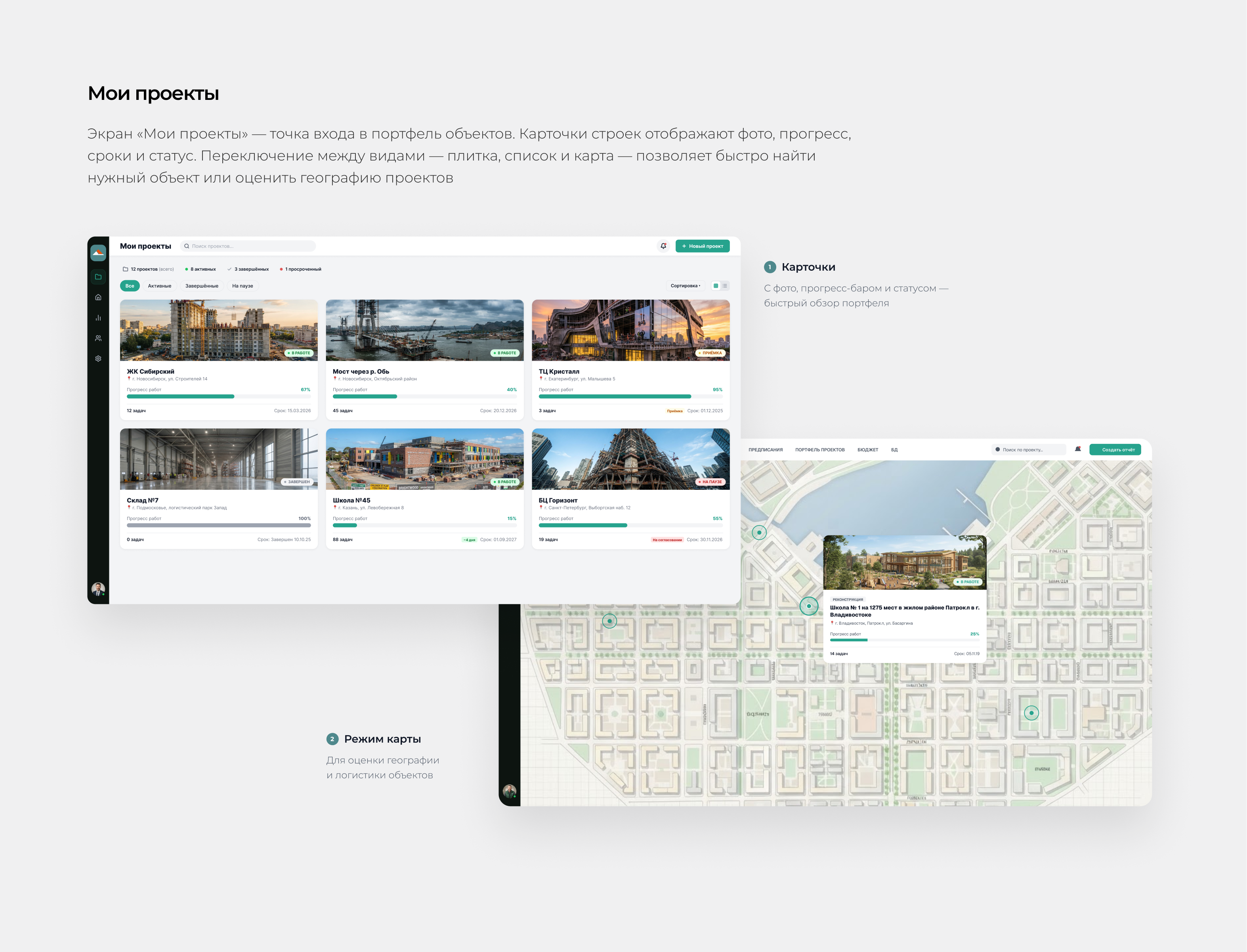Screen dimensions: 1247x952
Task: Click the Поиск проектов search field
Action: (248, 246)
